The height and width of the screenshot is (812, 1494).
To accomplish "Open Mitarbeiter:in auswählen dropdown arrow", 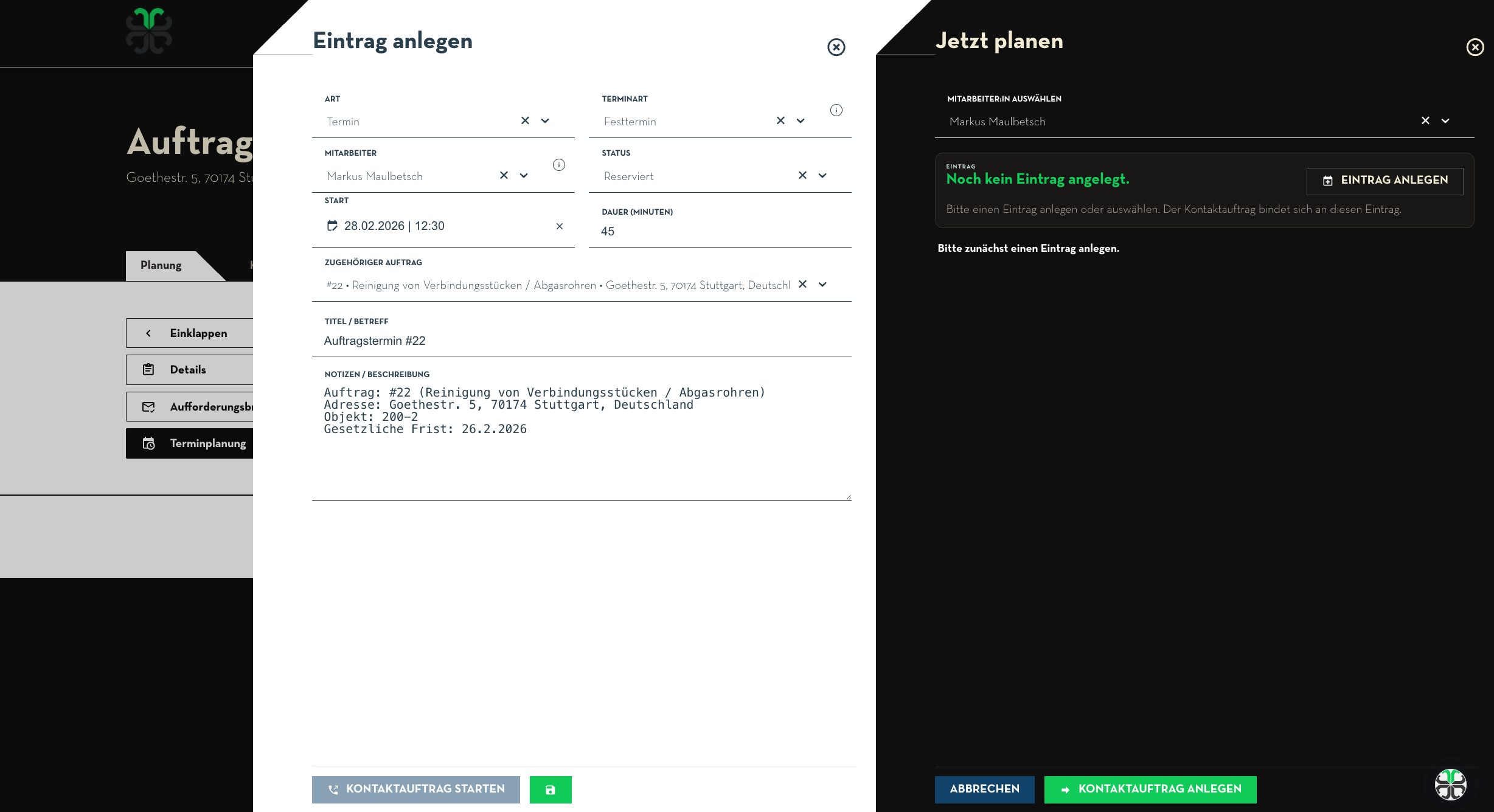I will coord(1445,120).
